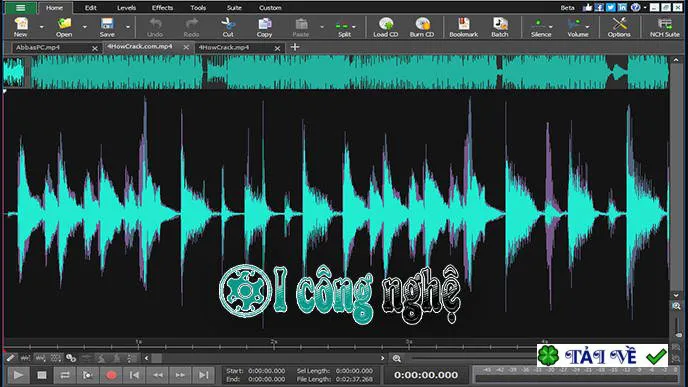This screenshot has width=688, height=387.
Task: Cut selection with the scissors icon
Action: click(228, 27)
